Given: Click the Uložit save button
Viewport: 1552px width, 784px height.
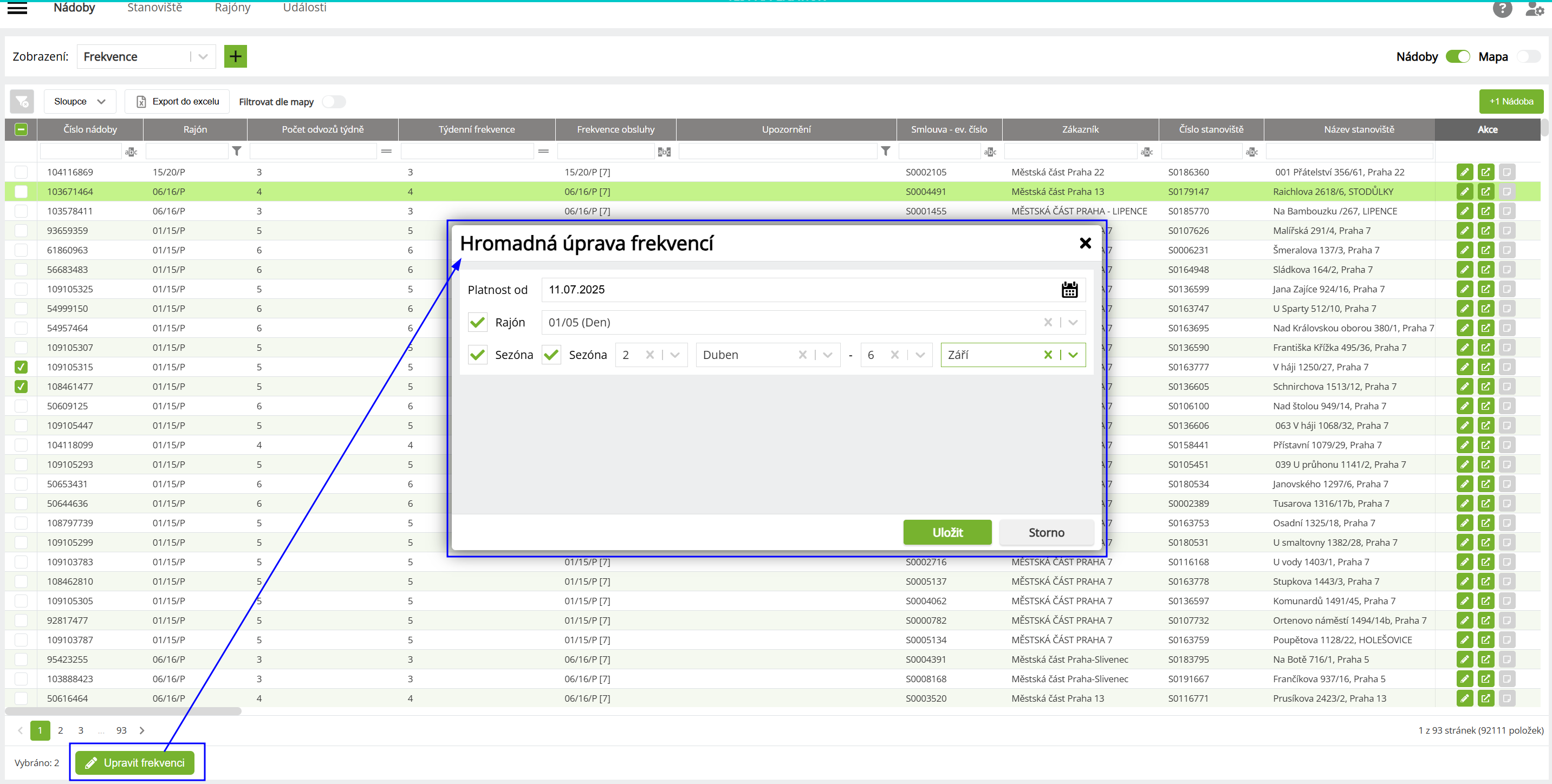Looking at the screenshot, I should 946,532.
